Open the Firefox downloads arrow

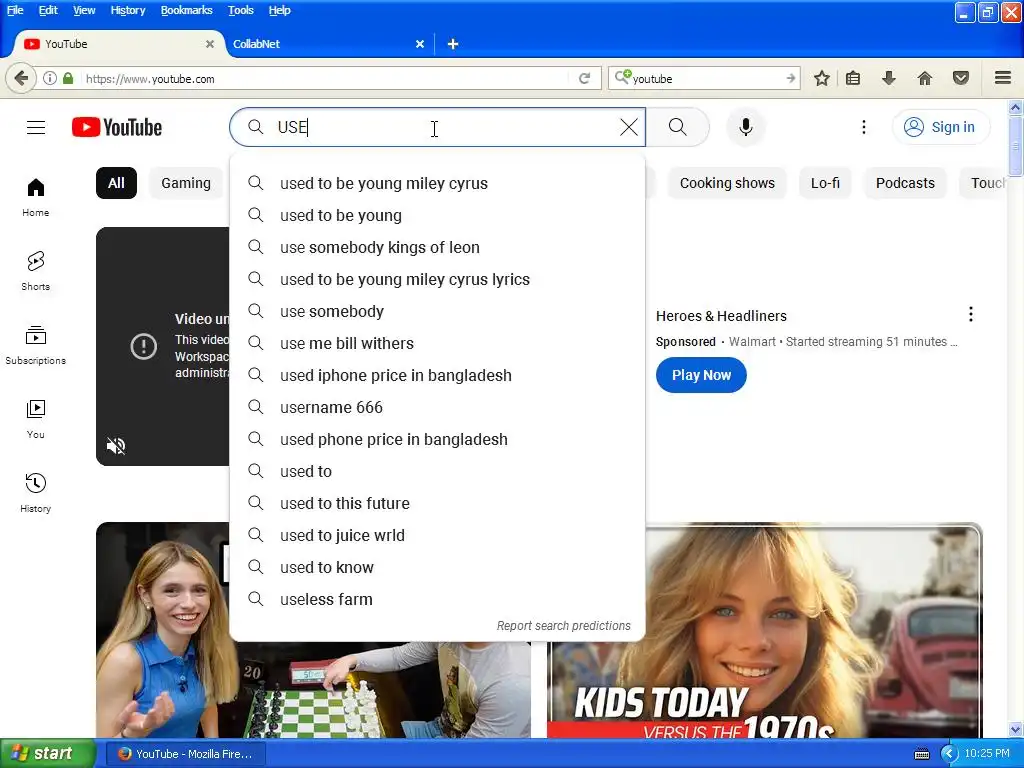point(888,78)
